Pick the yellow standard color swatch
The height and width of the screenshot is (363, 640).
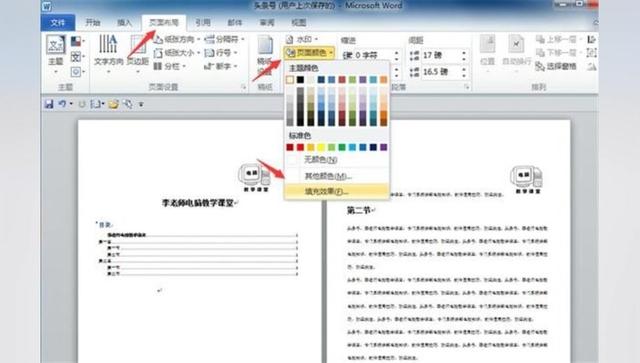tap(321, 147)
